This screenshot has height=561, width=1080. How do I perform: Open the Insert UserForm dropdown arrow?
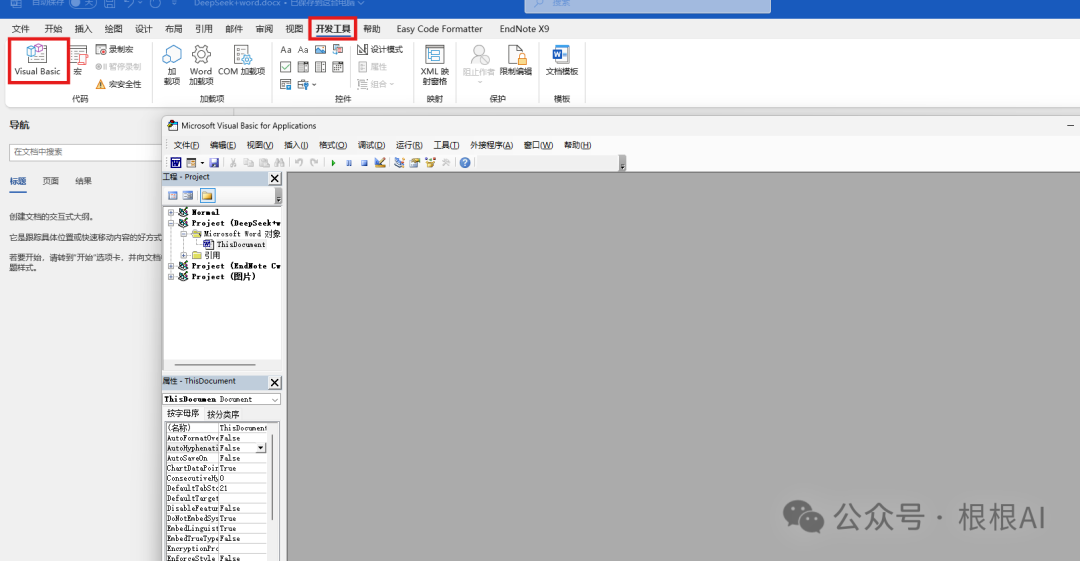click(202, 163)
